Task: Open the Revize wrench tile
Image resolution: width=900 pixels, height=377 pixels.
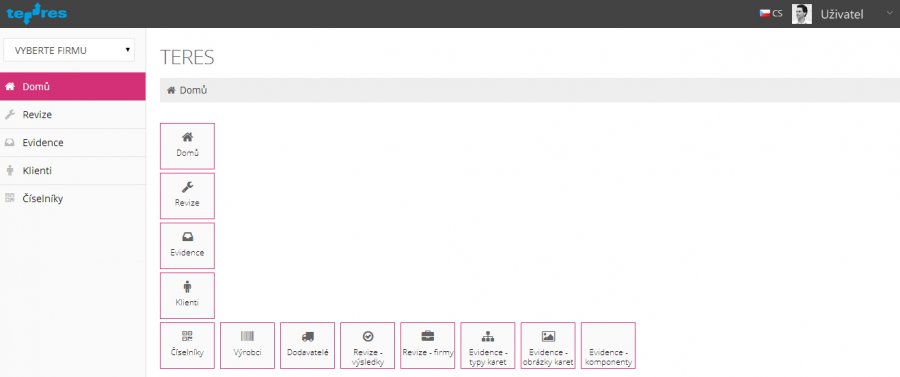Action: tap(187, 196)
